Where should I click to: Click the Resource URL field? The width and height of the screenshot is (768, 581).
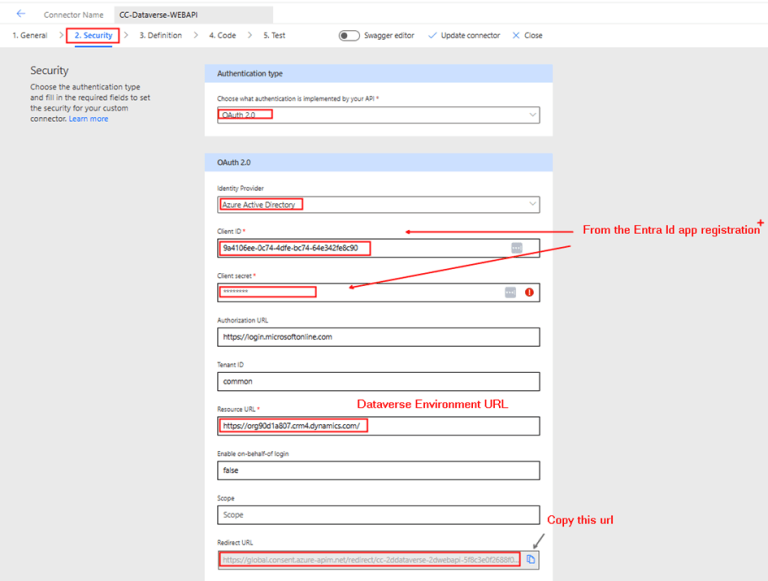(x=378, y=426)
